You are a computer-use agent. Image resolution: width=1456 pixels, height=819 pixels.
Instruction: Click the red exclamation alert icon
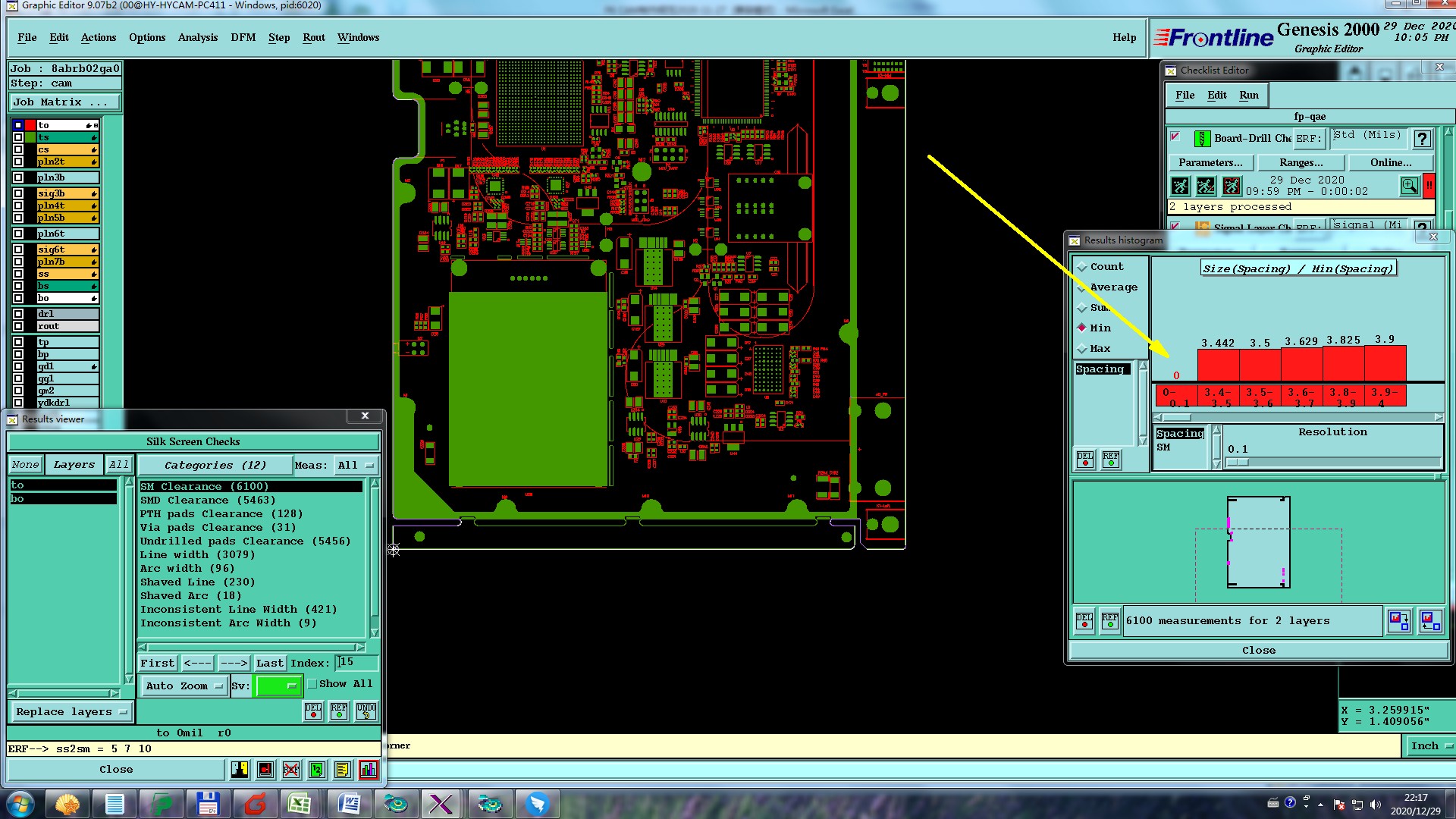tap(1429, 186)
